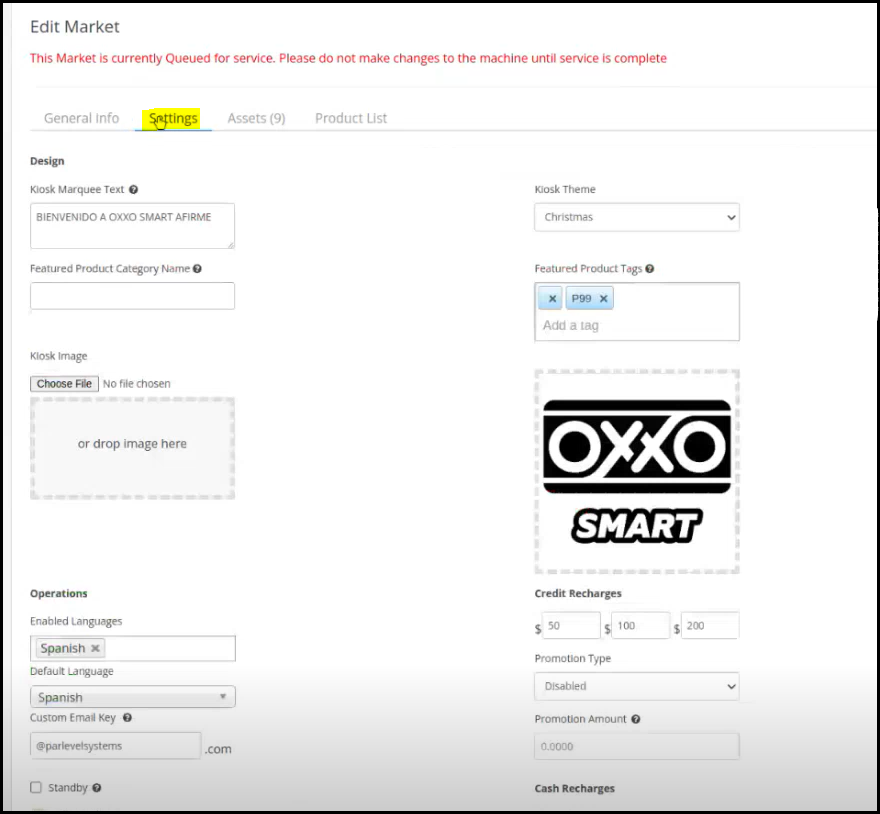Click the Standby help icon

[x=97, y=788]
